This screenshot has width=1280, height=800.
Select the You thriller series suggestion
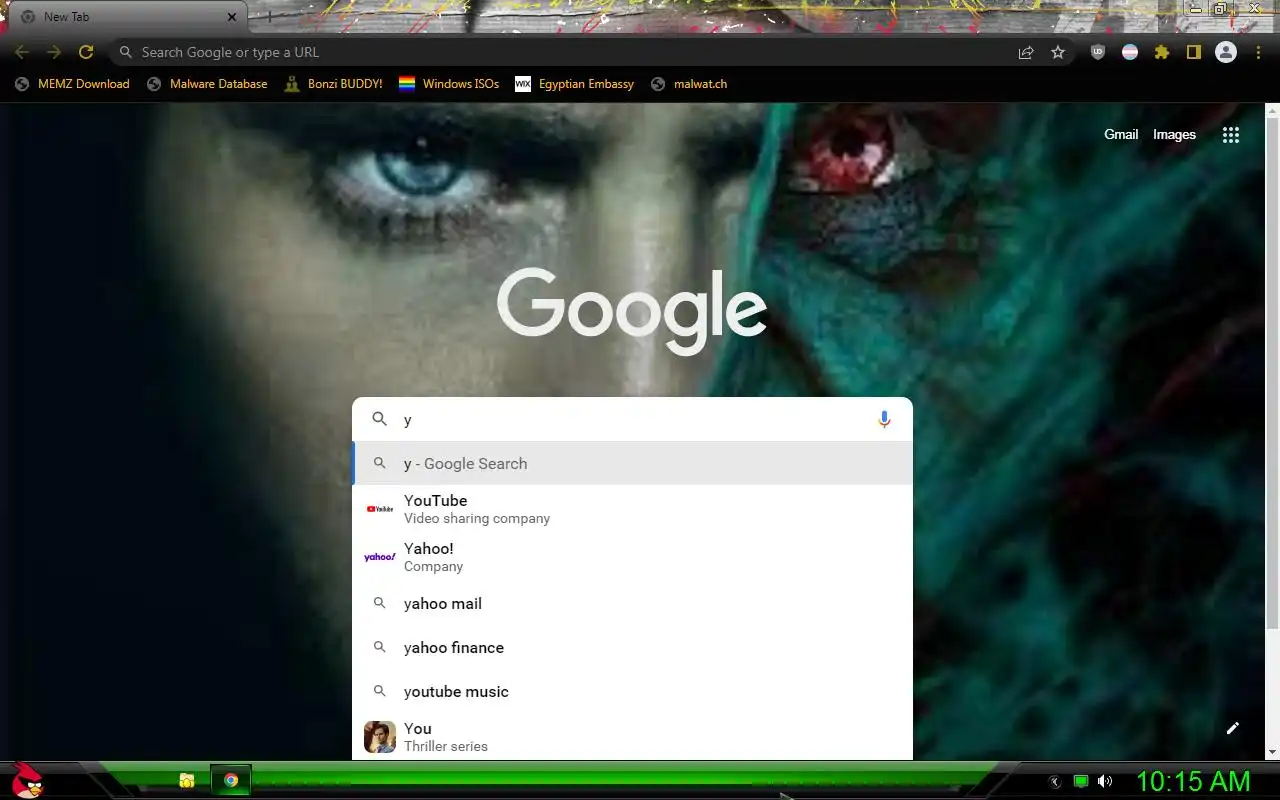pyautogui.click(x=632, y=737)
